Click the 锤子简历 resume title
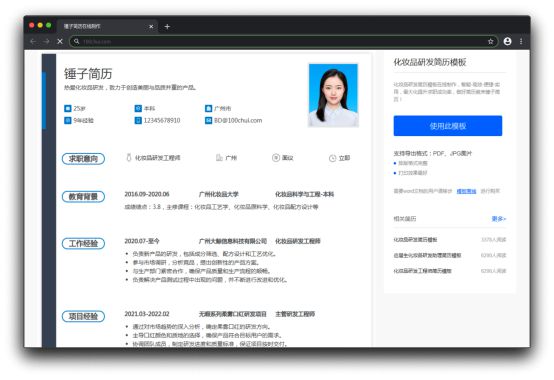 pyautogui.click(x=88, y=74)
